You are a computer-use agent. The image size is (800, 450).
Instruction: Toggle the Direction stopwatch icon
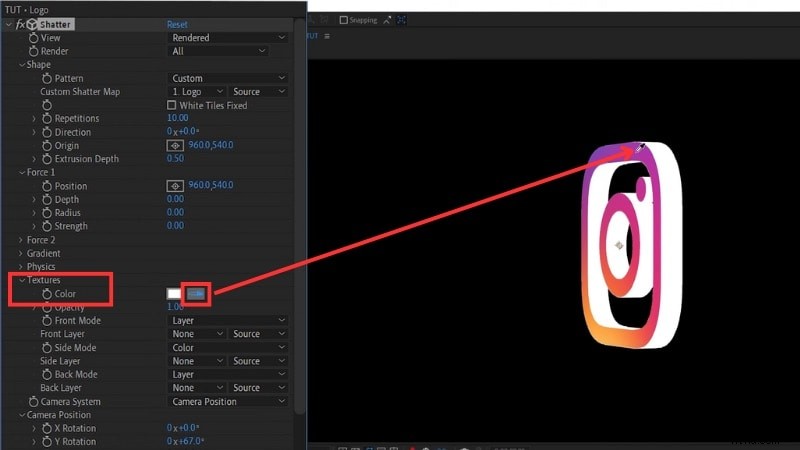(x=47, y=132)
